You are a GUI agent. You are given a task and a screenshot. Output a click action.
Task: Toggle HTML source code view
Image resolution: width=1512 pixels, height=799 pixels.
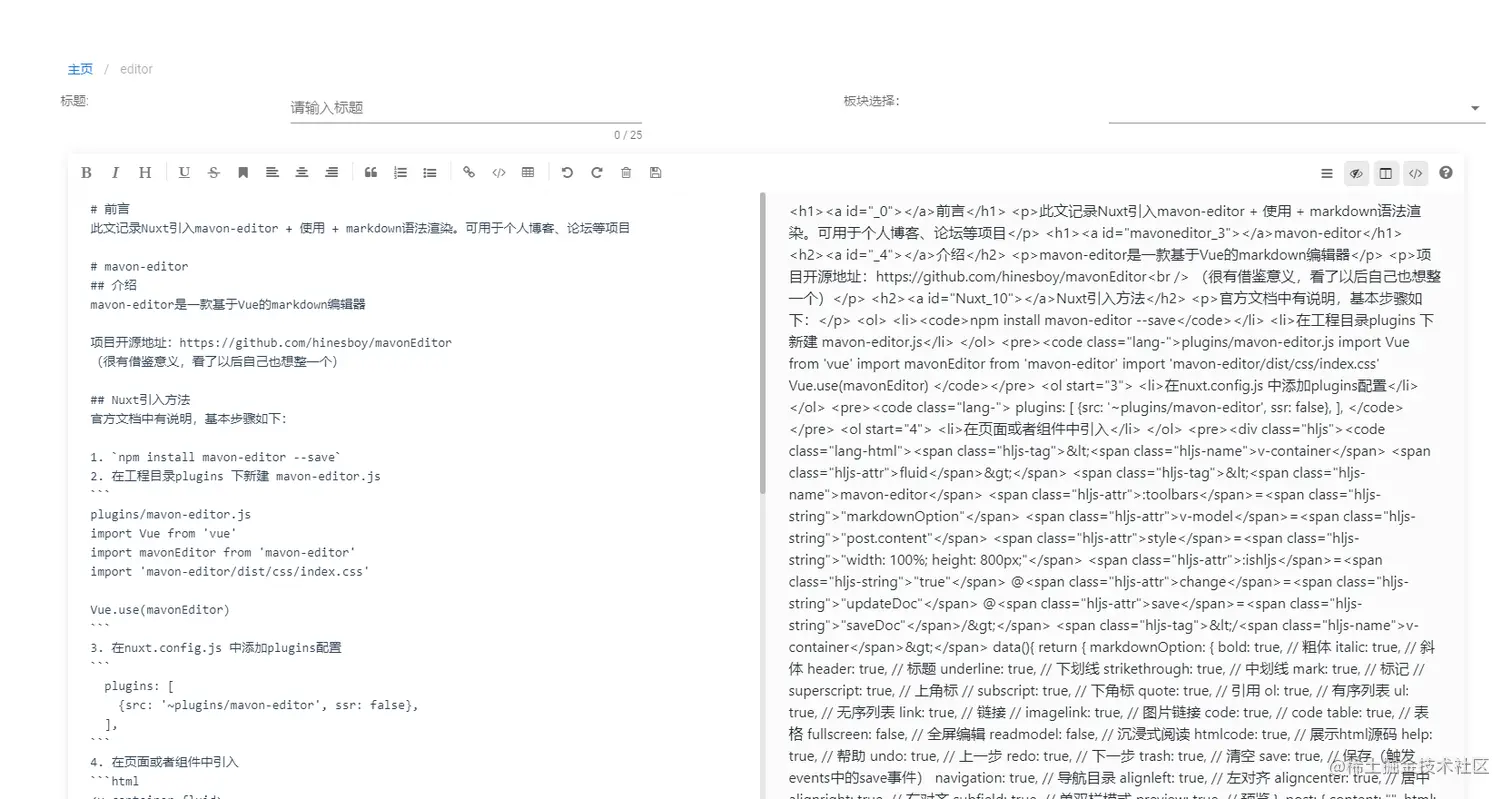pos(1415,173)
